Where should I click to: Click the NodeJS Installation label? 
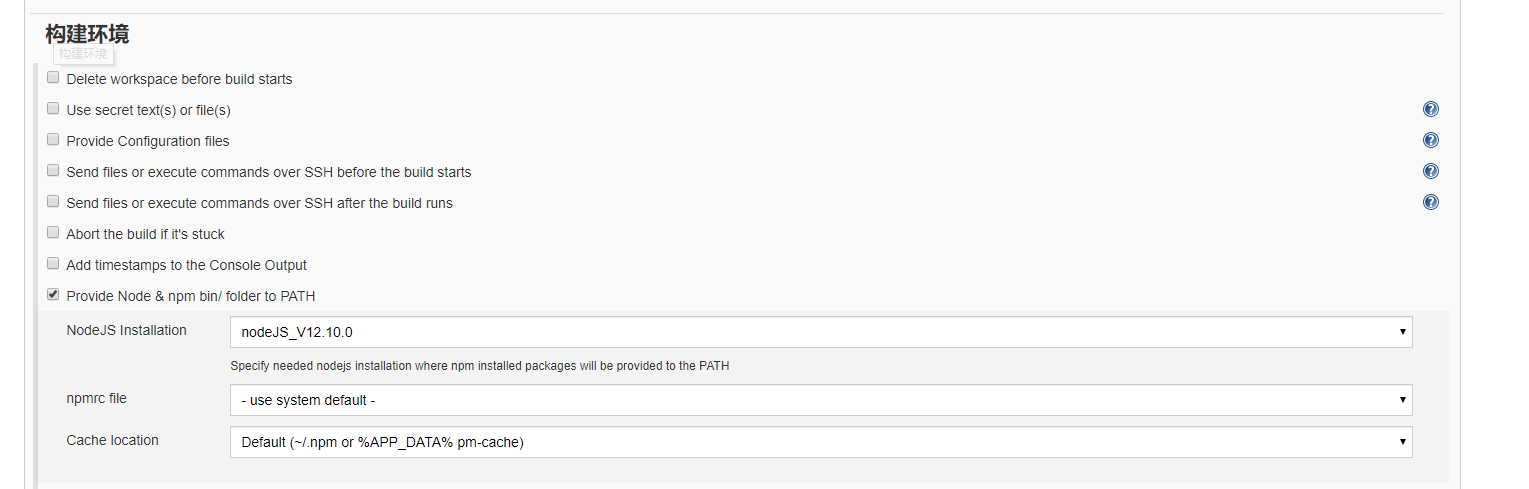(x=126, y=330)
